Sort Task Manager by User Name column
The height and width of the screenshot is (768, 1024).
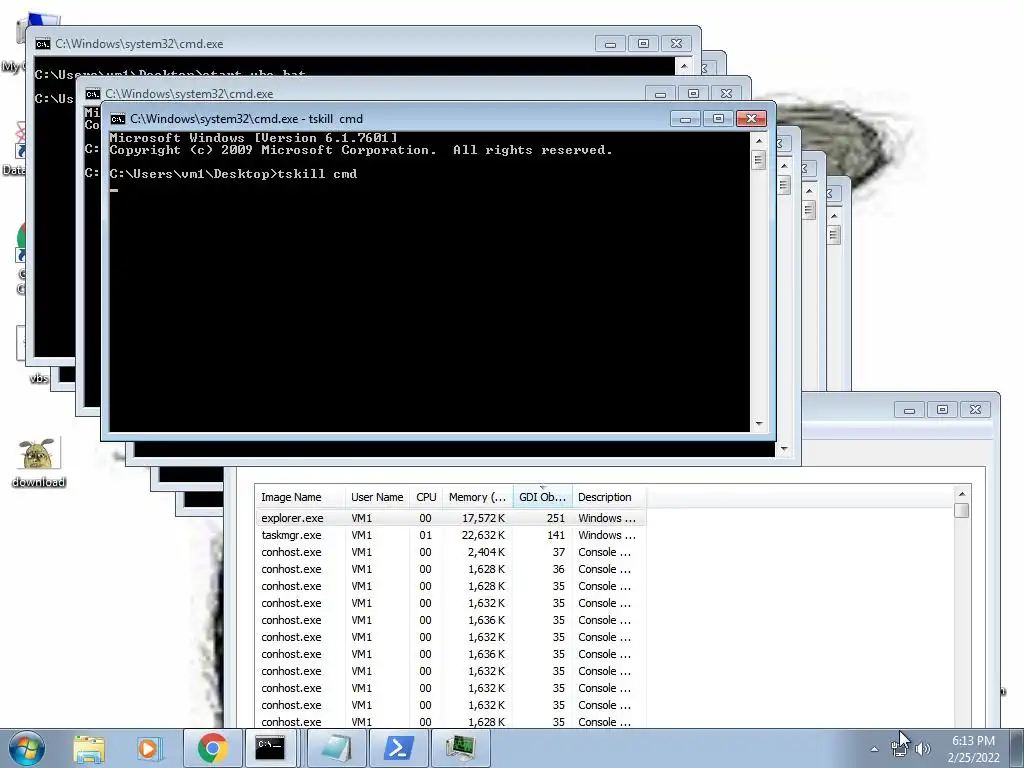coord(377,497)
